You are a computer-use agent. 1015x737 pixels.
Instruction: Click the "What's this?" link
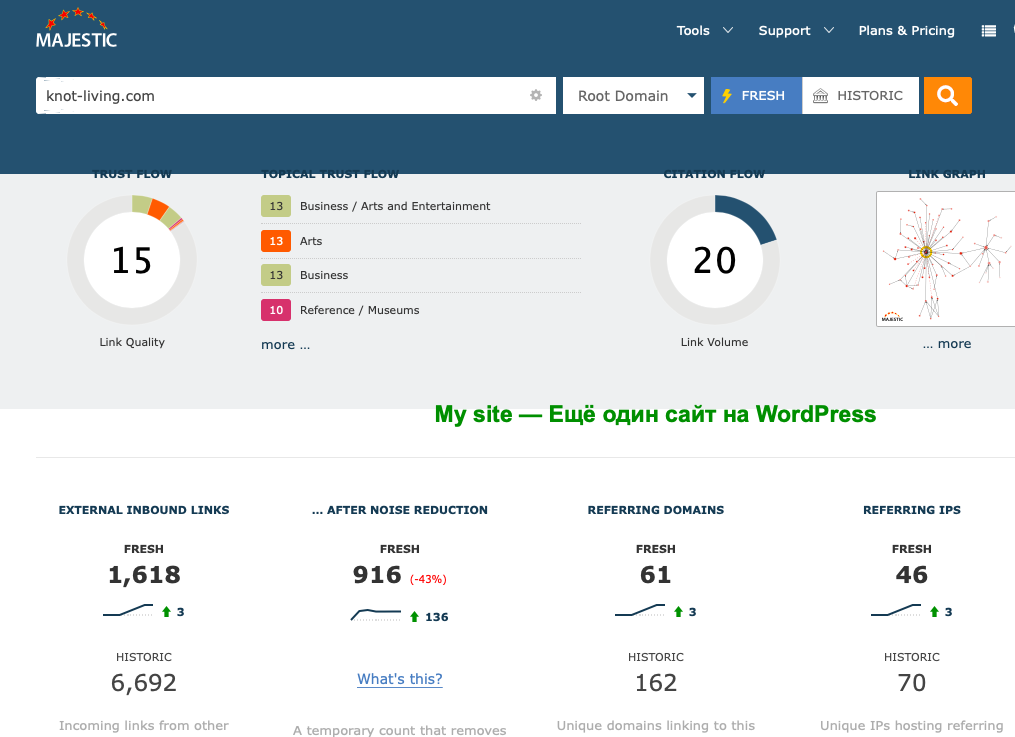399,680
